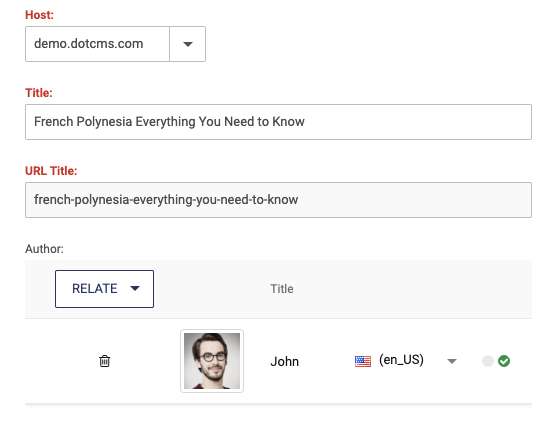Image resolution: width=548 pixels, height=428 pixels.
Task: Click John's author name
Action: coord(284,361)
